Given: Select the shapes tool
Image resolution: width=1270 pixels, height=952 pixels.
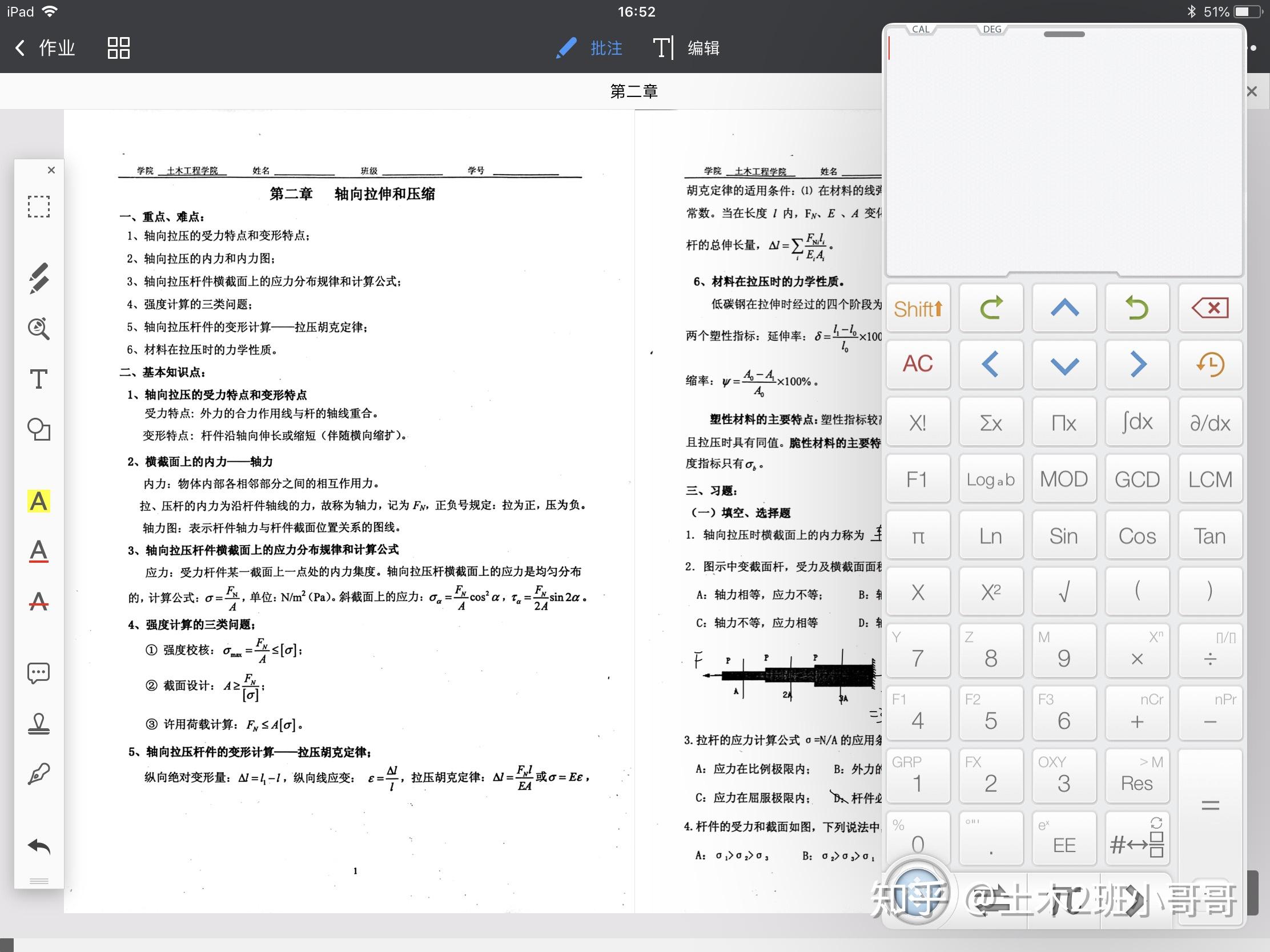Looking at the screenshot, I should pos(38,429).
